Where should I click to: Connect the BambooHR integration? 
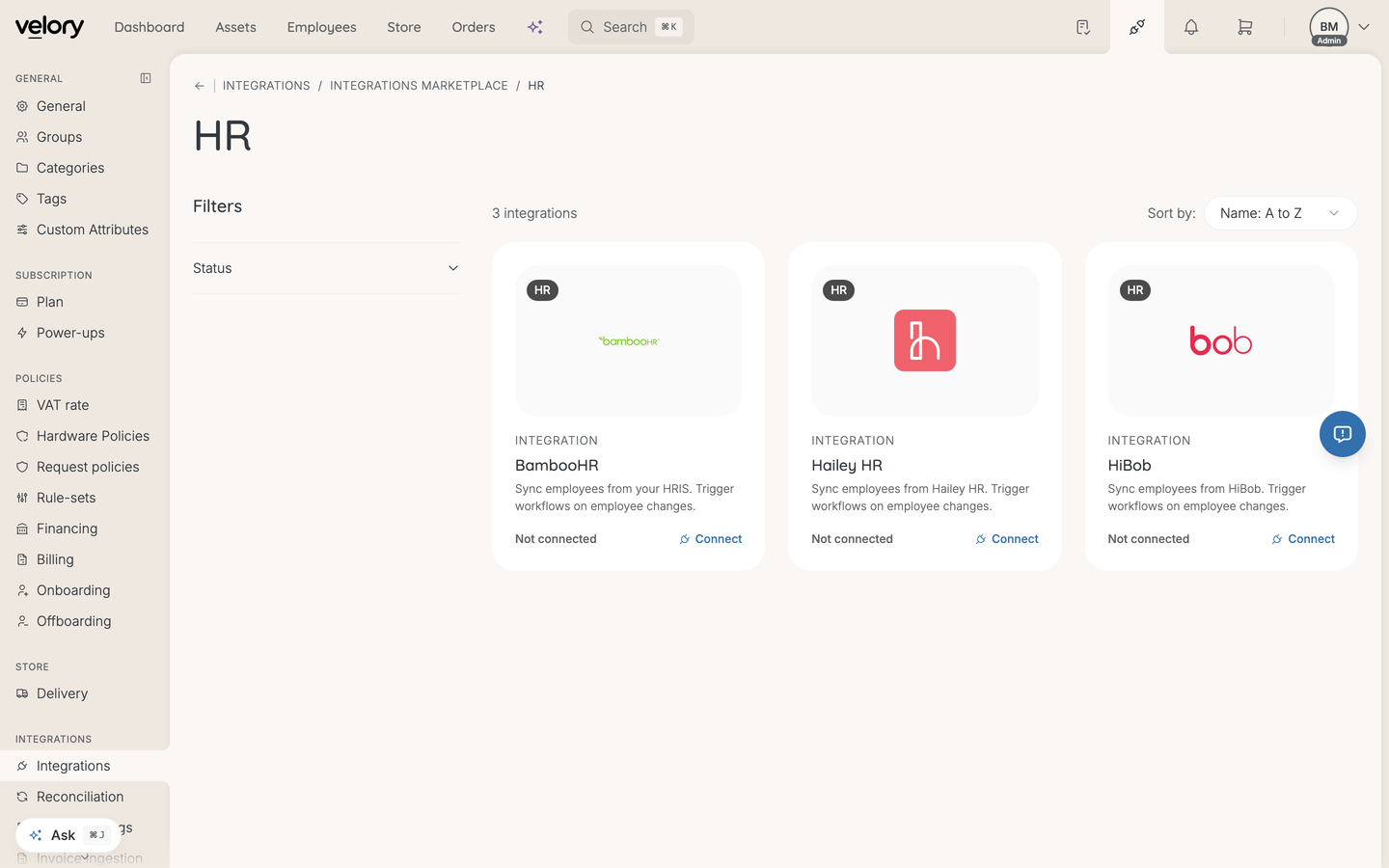pos(711,539)
